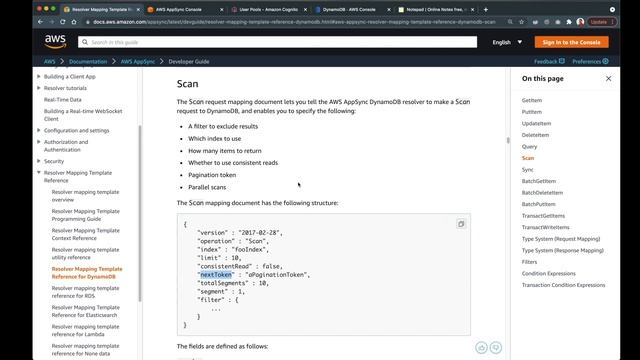Close the Notepad Online Notes tab

click(x=473, y=9)
